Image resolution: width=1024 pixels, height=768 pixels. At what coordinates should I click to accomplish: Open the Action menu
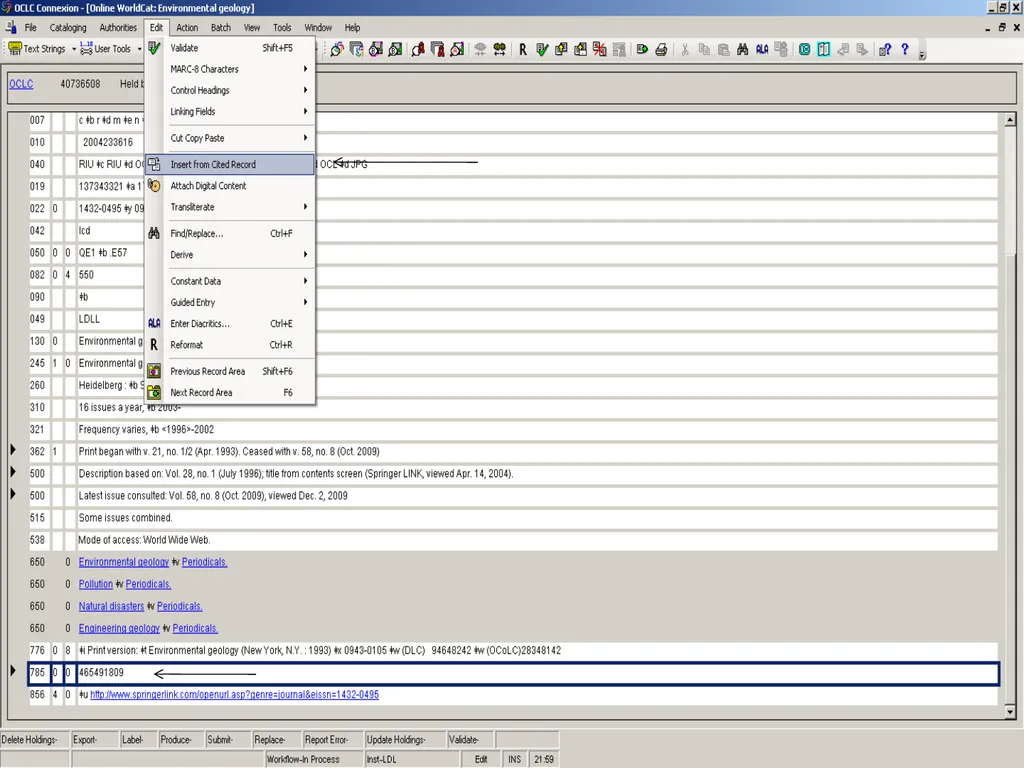click(x=187, y=27)
